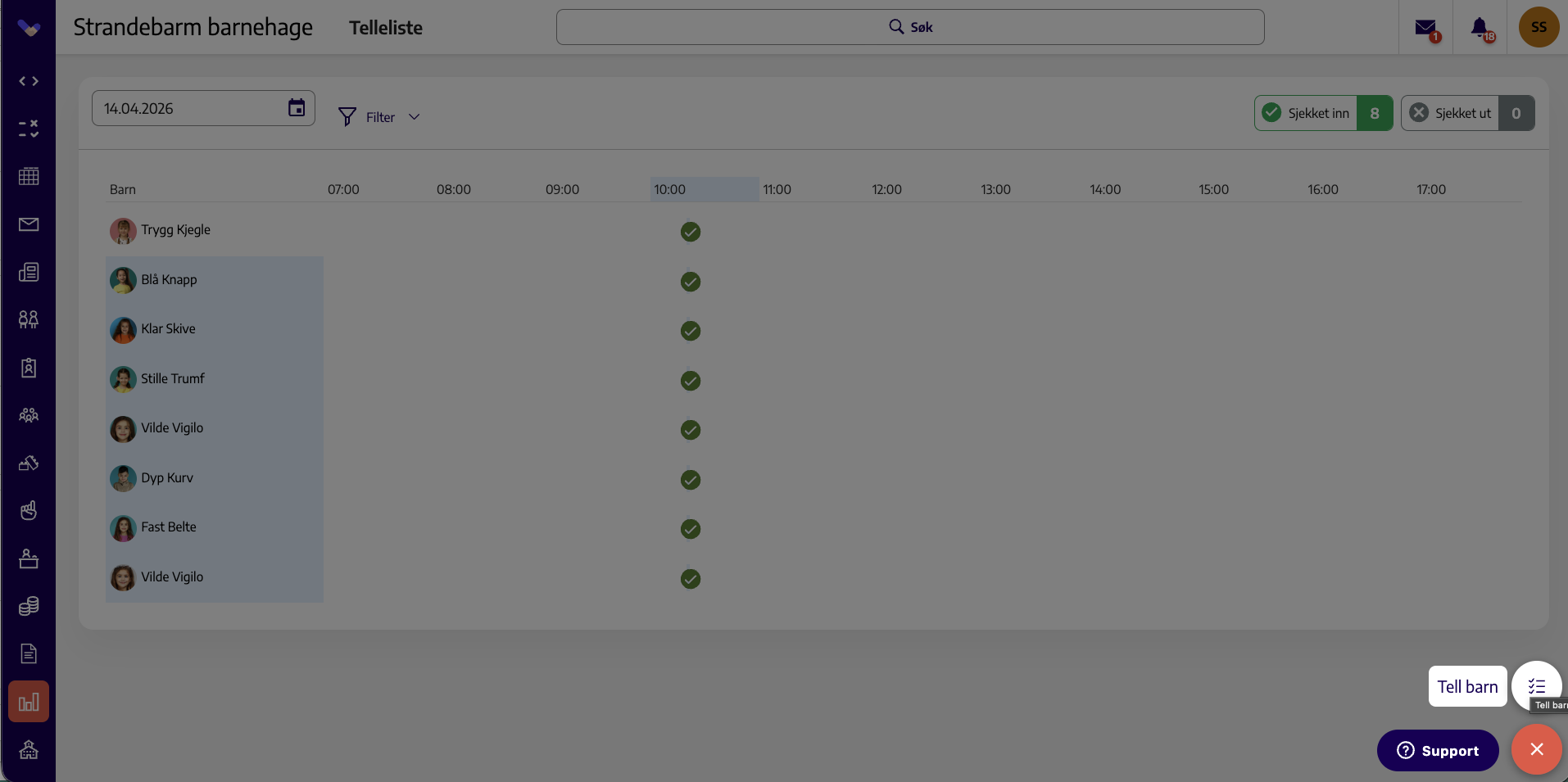Open the collapse list icon in sidebar

[29, 129]
